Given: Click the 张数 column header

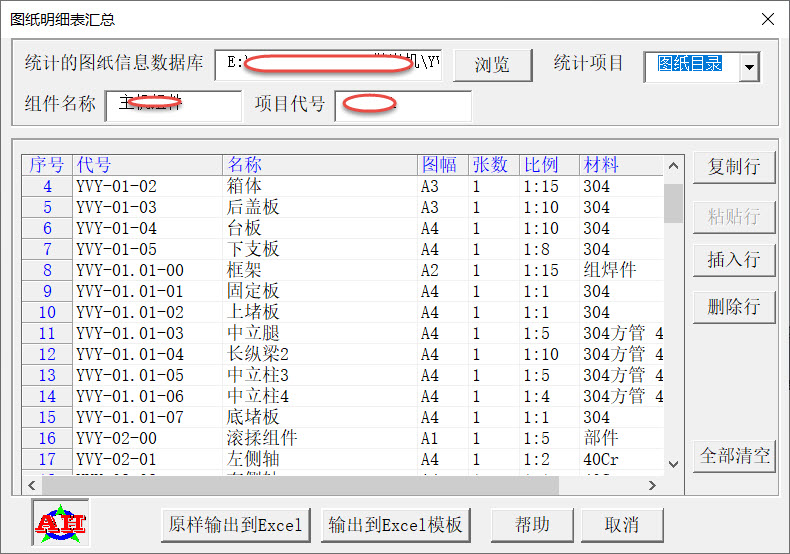Looking at the screenshot, I should (494, 165).
